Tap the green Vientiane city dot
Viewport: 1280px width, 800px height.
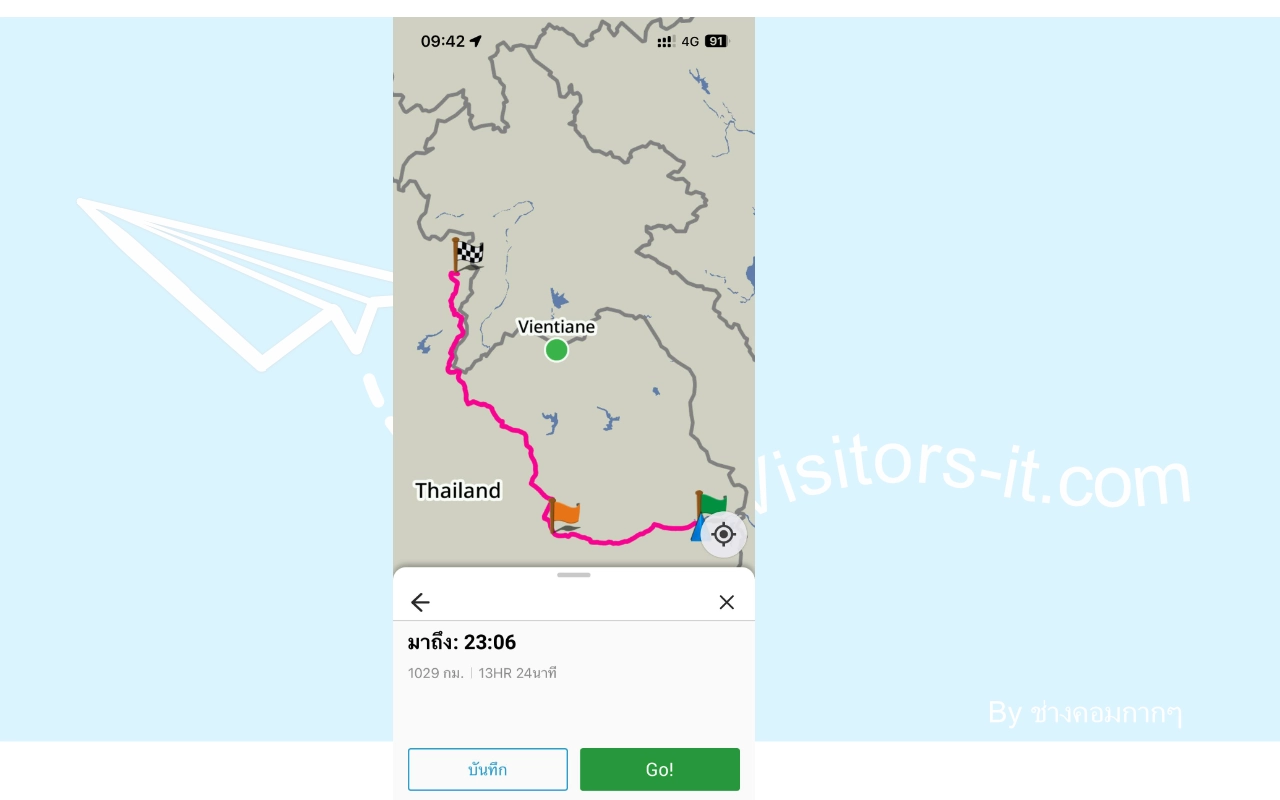pyautogui.click(x=557, y=350)
